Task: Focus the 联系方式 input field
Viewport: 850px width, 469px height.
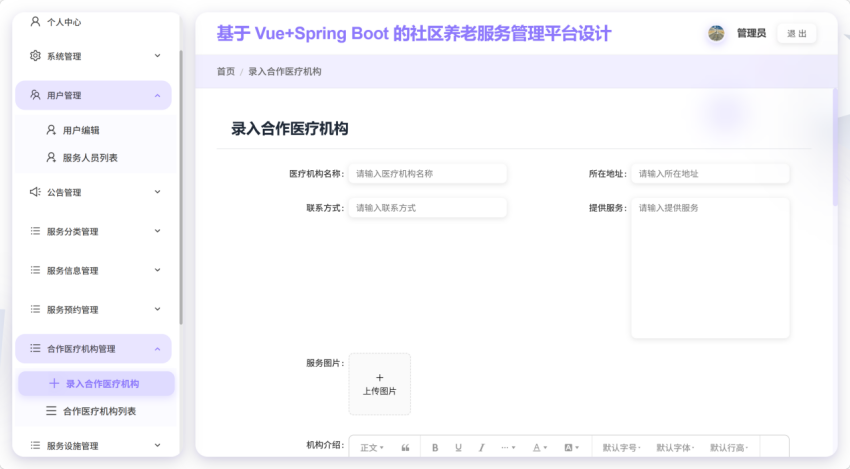Action: pyautogui.click(x=427, y=208)
